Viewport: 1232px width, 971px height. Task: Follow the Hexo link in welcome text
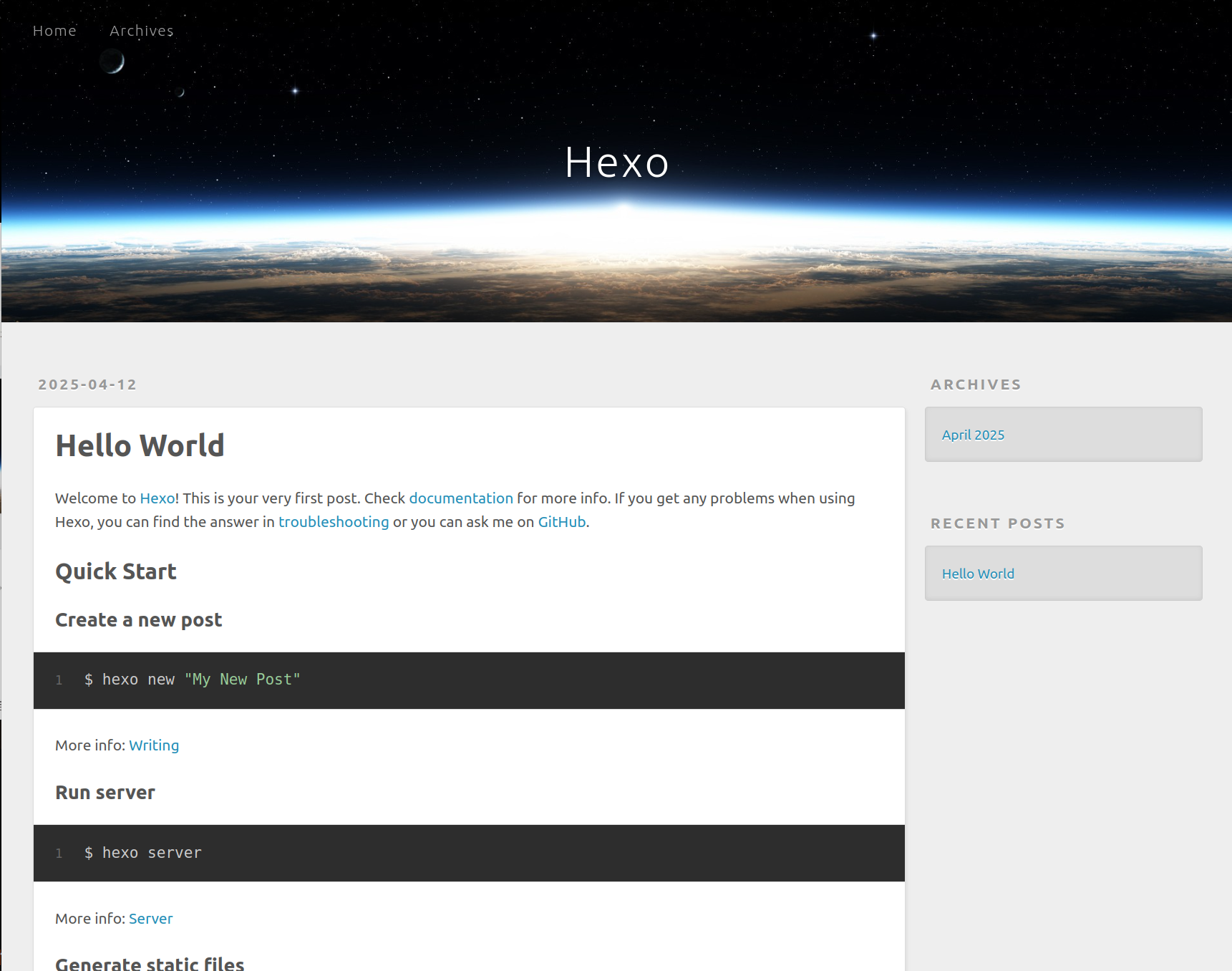[x=157, y=498]
